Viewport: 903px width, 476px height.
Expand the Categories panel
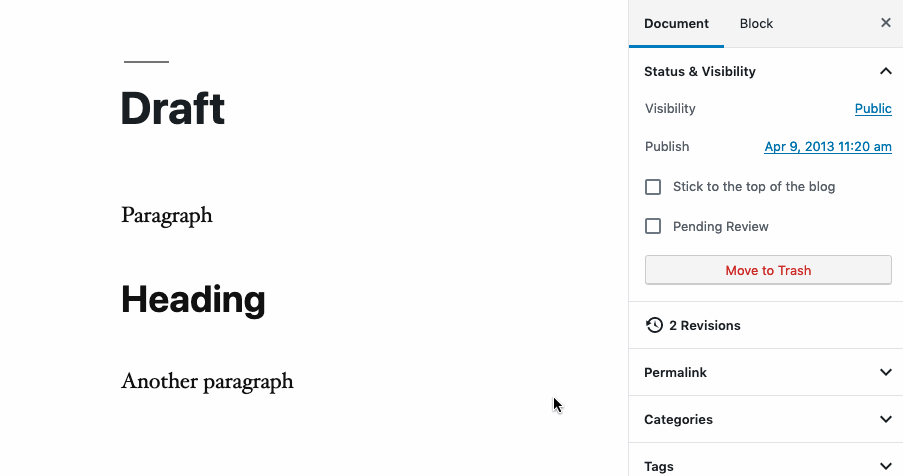[x=885, y=419]
